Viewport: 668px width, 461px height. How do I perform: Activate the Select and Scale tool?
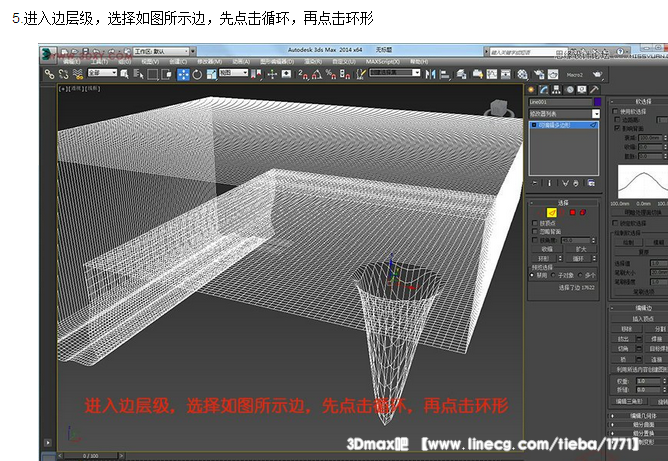click(x=211, y=75)
